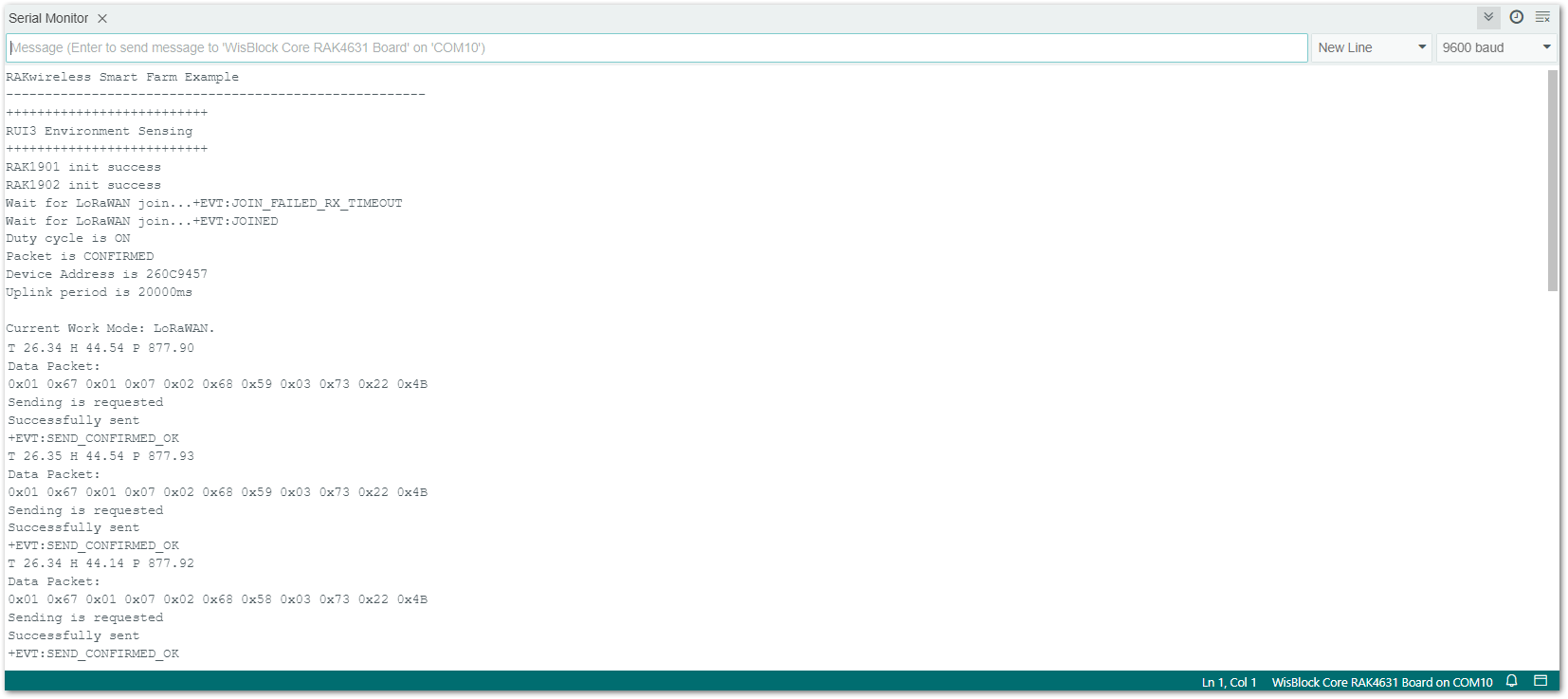This screenshot has height=699, width=1568.
Task: Open the New Line ending dropdown
Action: tap(1372, 47)
